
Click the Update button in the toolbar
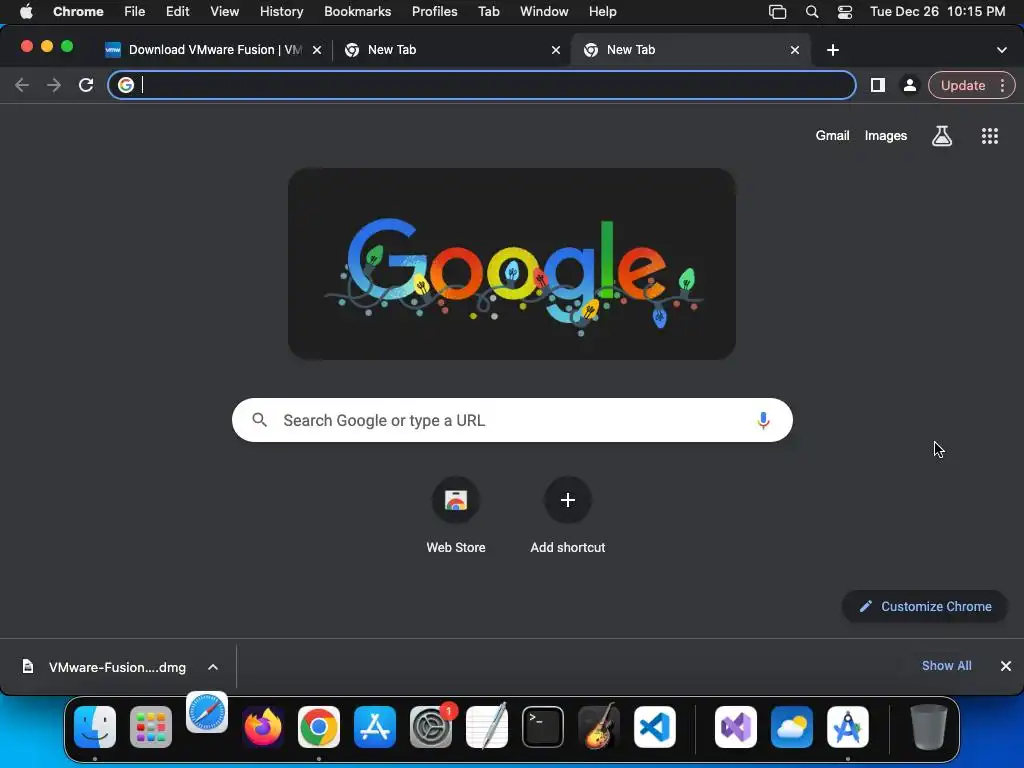pyautogui.click(x=963, y=86)
